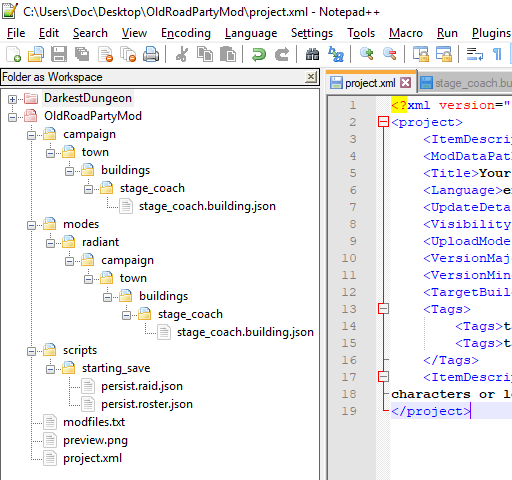
Task: Collapse the top-level campaign folder
Action: click(x=31, y=135)
